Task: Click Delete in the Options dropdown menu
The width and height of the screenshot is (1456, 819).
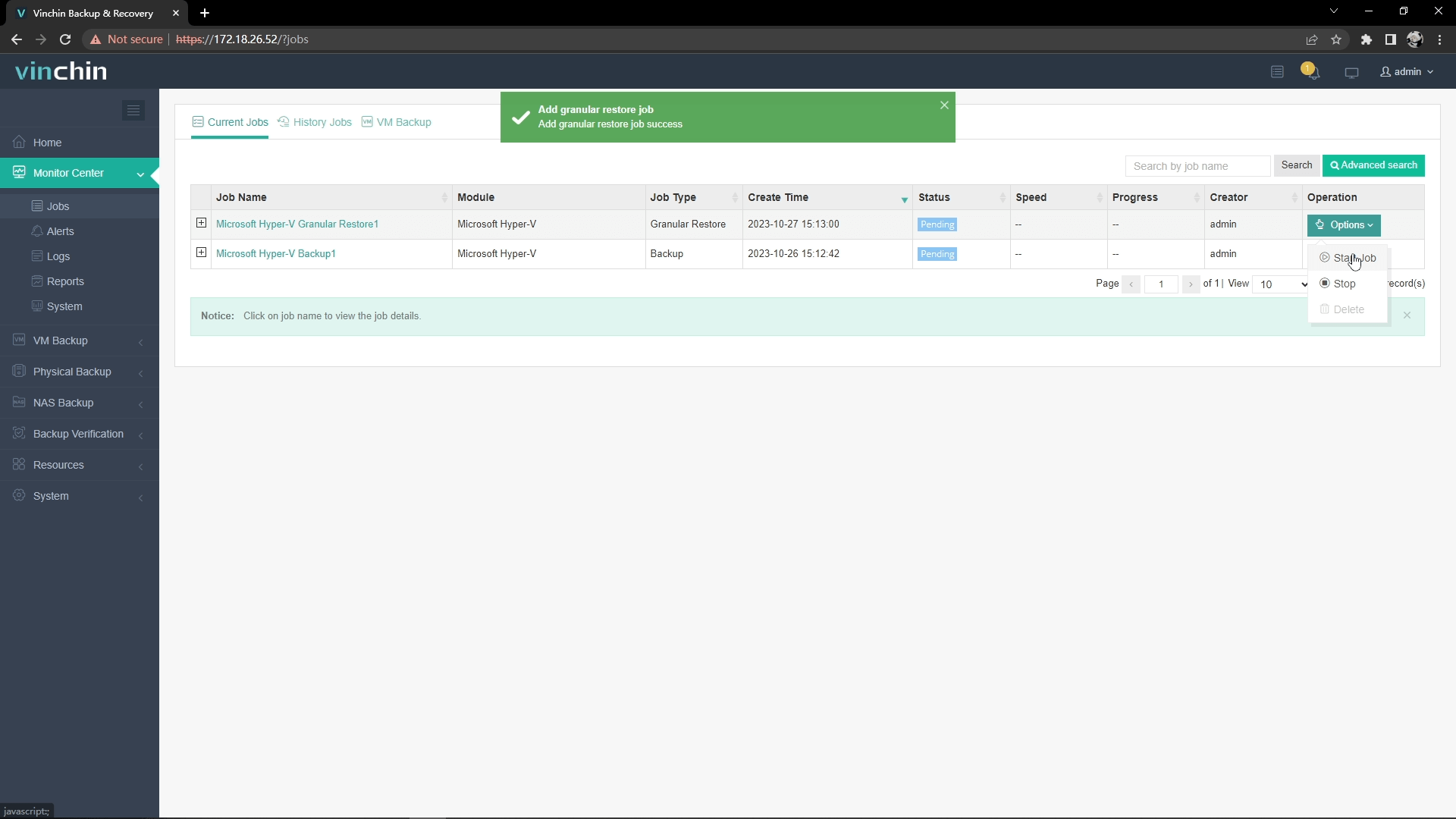Action: 1349,309
